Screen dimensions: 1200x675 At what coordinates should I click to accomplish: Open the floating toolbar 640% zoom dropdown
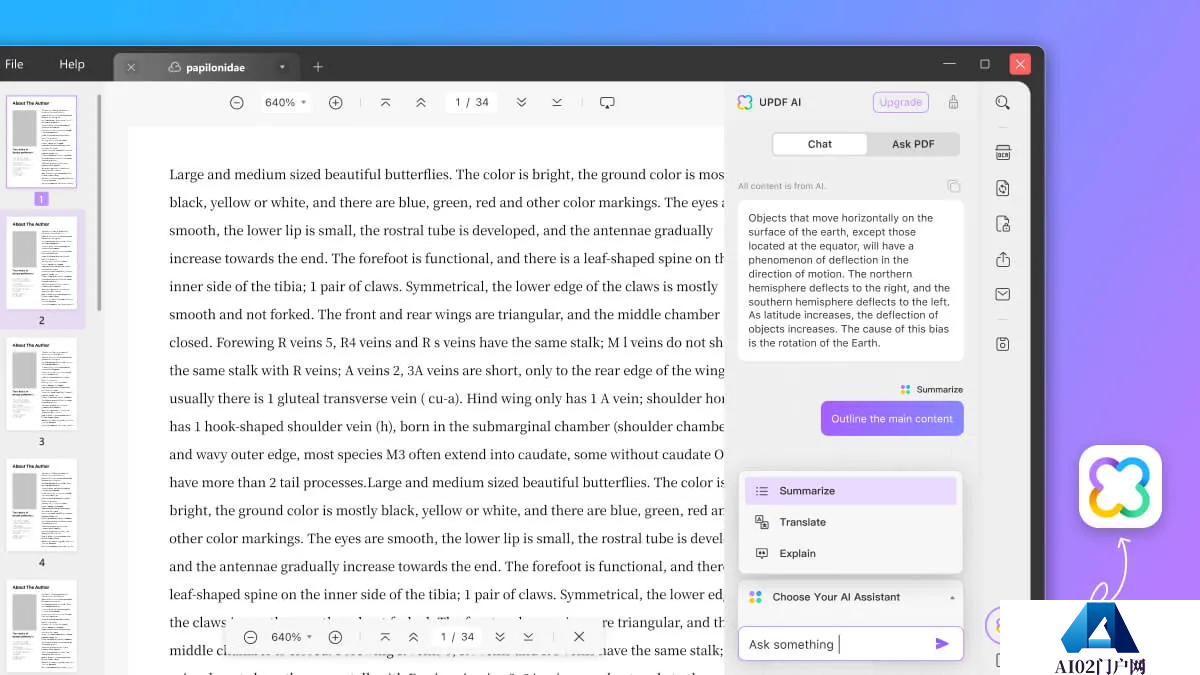pos(292,637)
